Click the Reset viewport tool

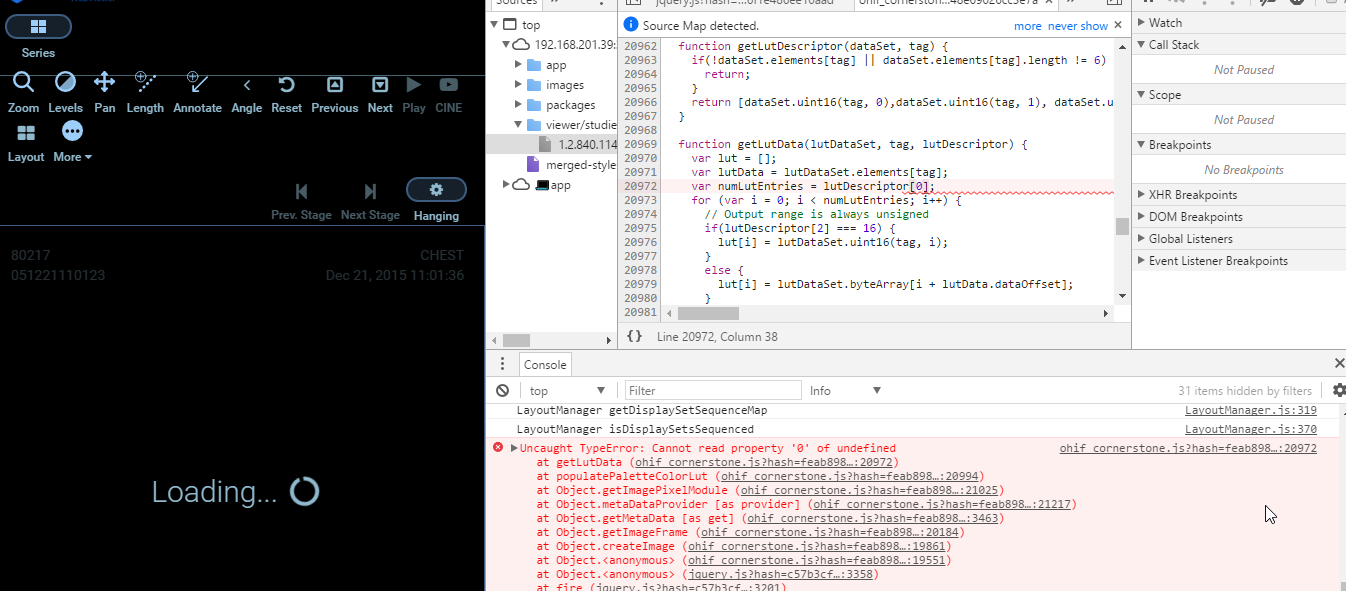point(287,94)
